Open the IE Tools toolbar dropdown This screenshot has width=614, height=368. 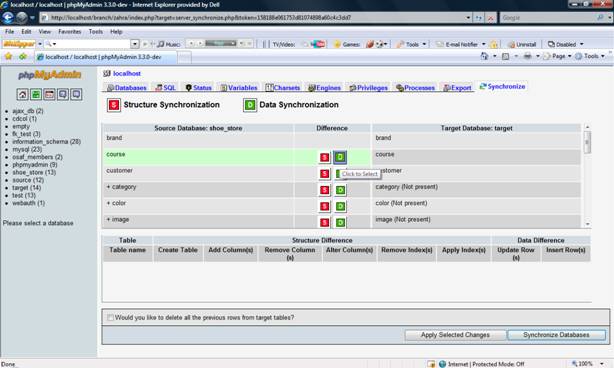pyautogui.click(x=591, y=56)
